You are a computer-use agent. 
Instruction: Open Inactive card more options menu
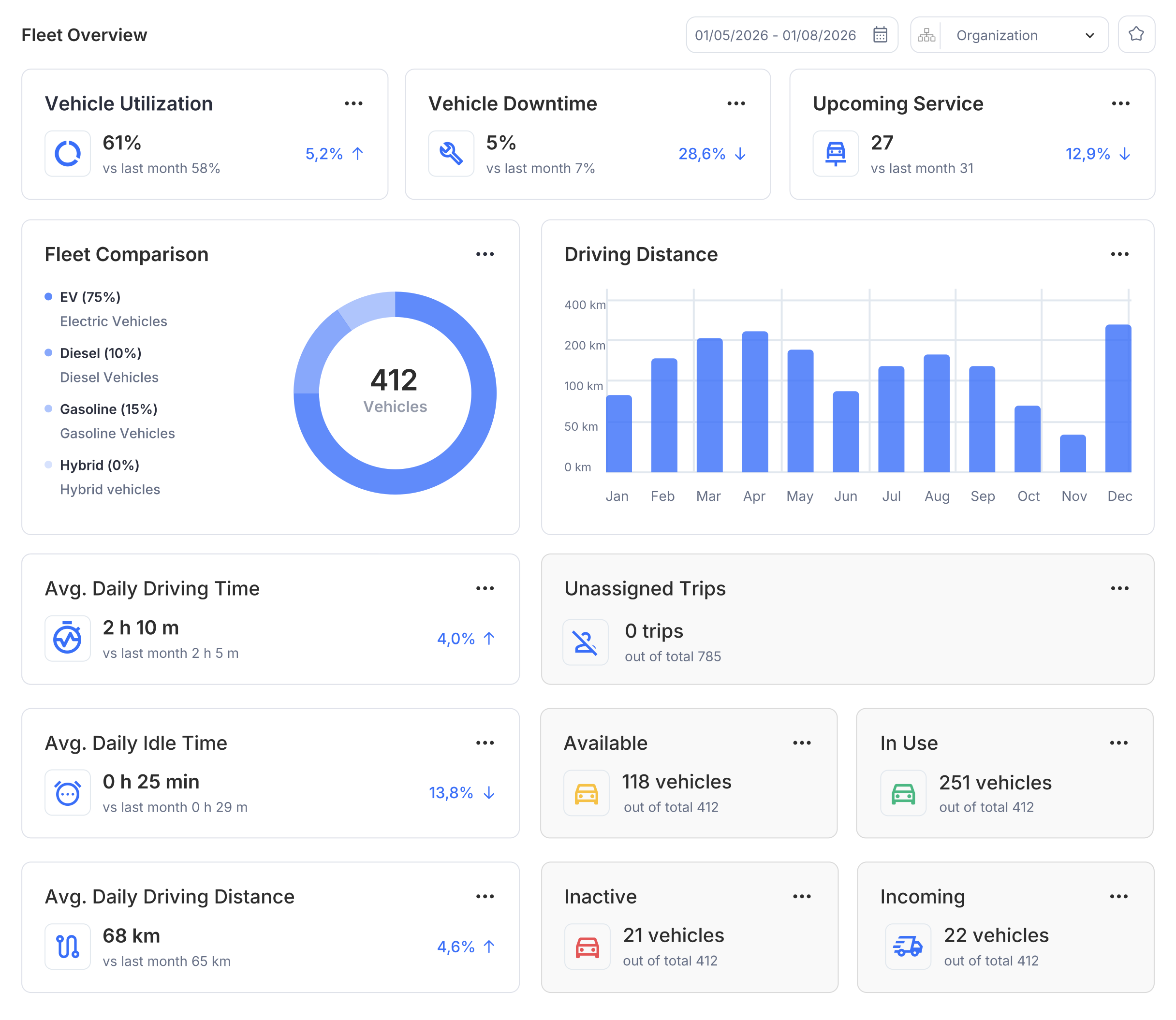pos(801,896)
